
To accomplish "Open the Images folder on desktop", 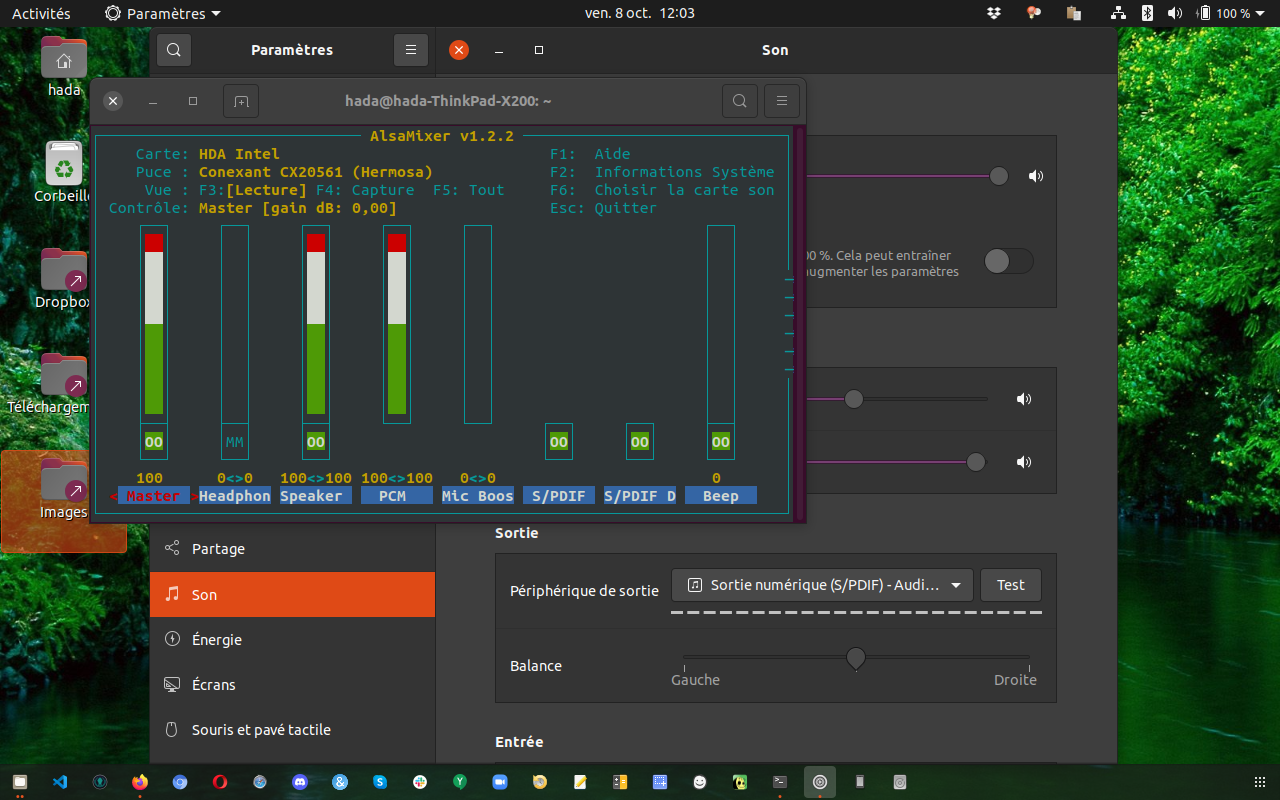I will point(64,490).
